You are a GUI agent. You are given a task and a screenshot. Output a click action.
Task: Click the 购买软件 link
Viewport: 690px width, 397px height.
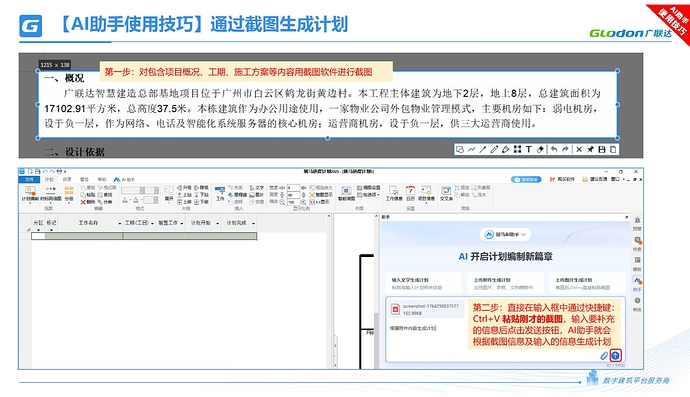pos(562,180)
